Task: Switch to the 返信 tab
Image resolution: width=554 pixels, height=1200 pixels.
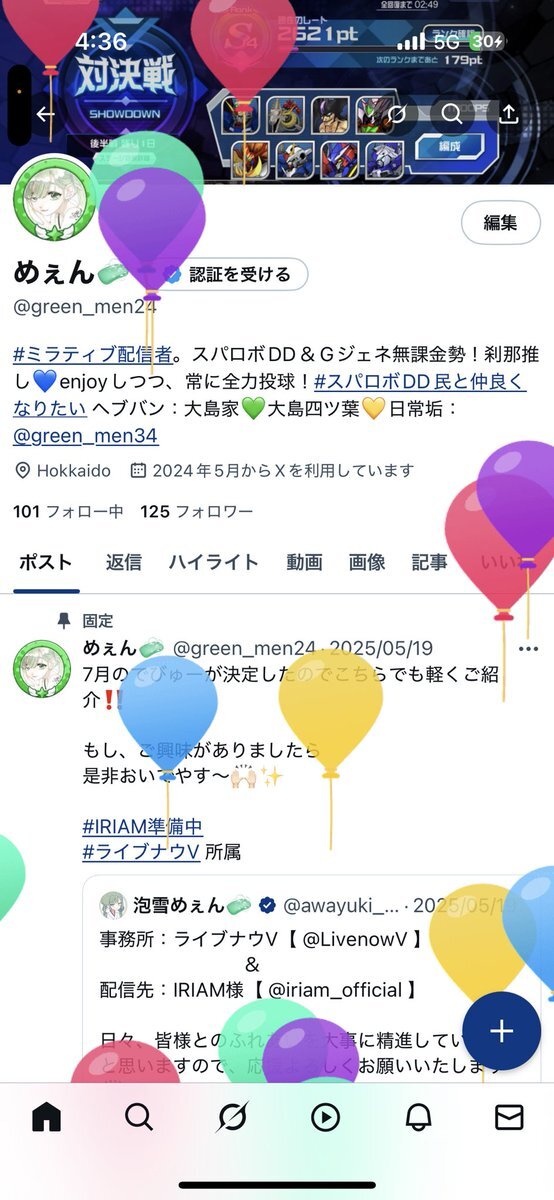Action: pyautogui.click(x=124, y=562)
